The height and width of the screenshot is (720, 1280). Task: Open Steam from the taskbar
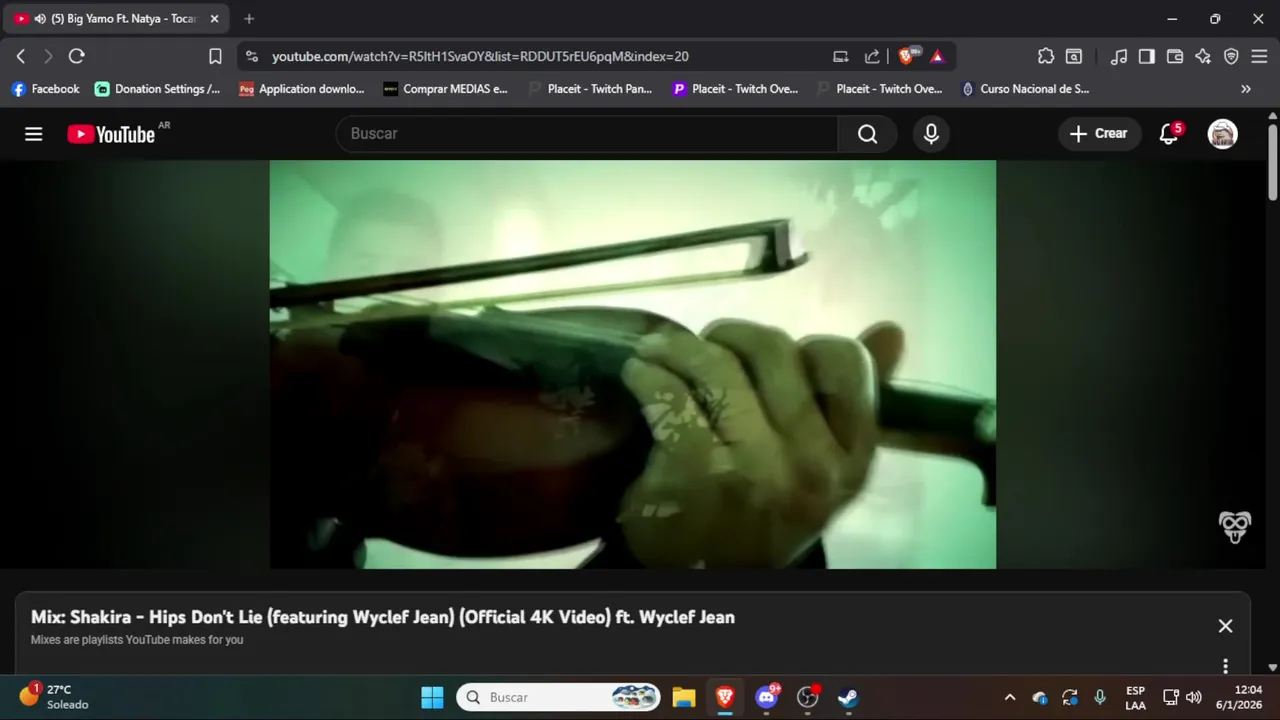pyautogui.click(x=848, y=697)
